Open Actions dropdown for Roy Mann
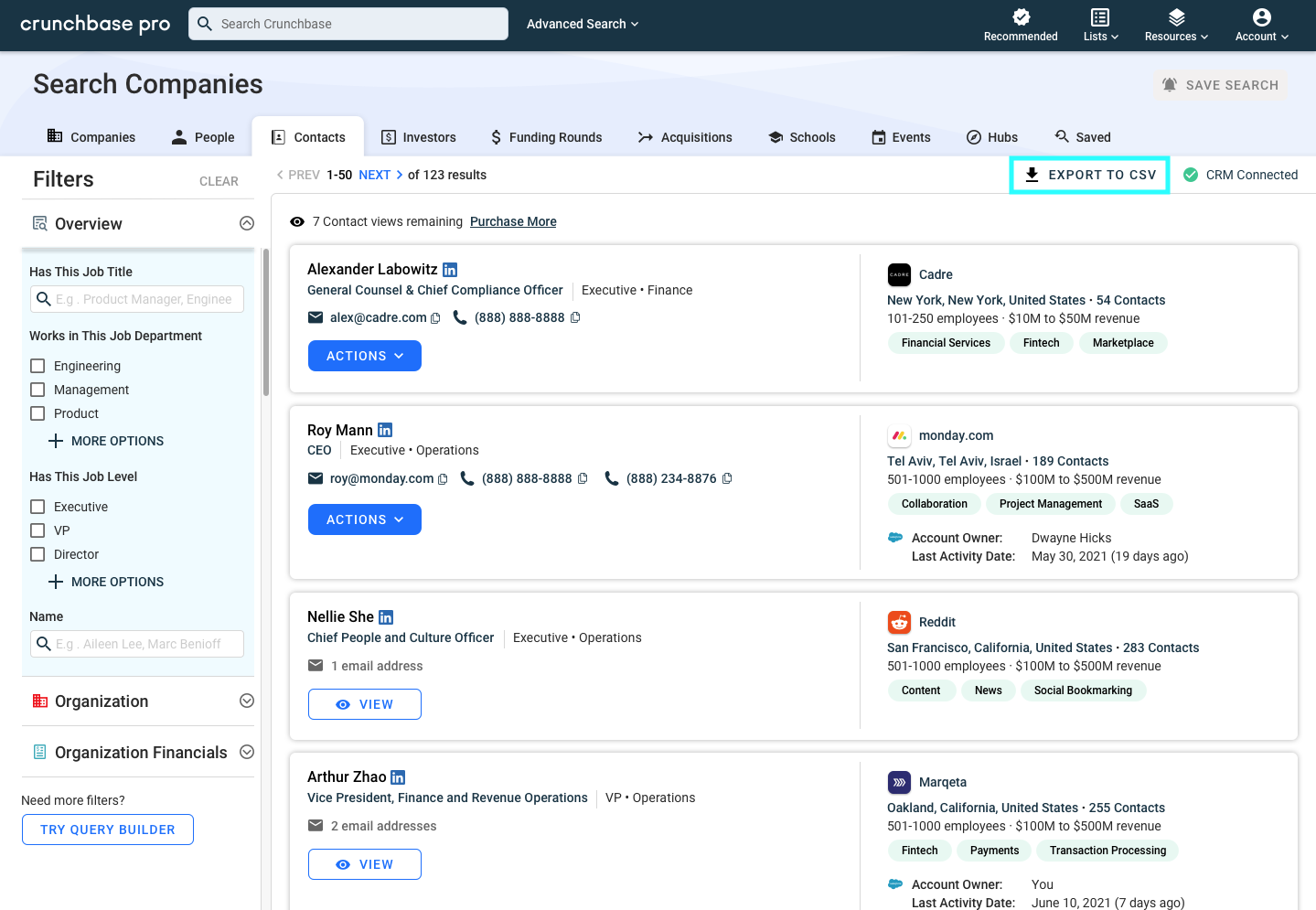1316x910 pixels. pos(365,519)
